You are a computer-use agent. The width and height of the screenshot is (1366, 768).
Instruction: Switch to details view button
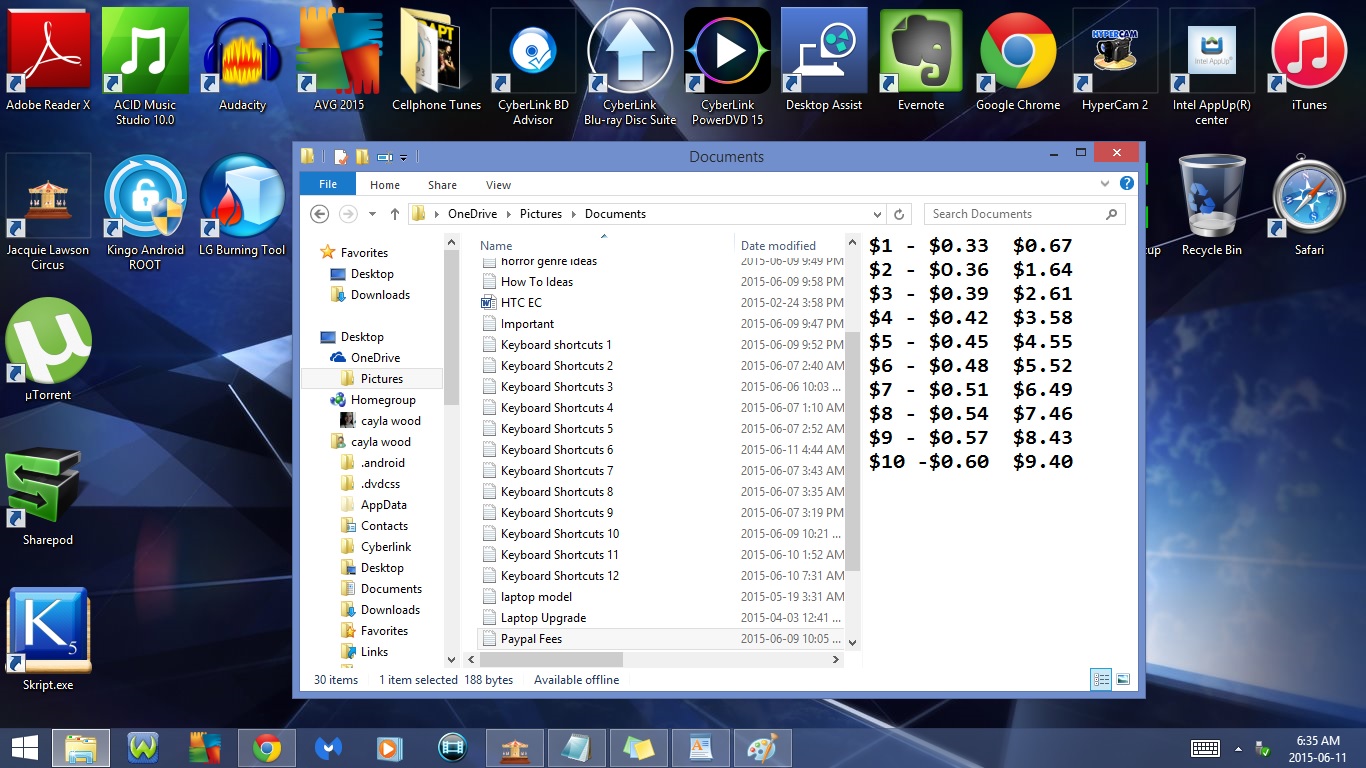point(1101,679)
